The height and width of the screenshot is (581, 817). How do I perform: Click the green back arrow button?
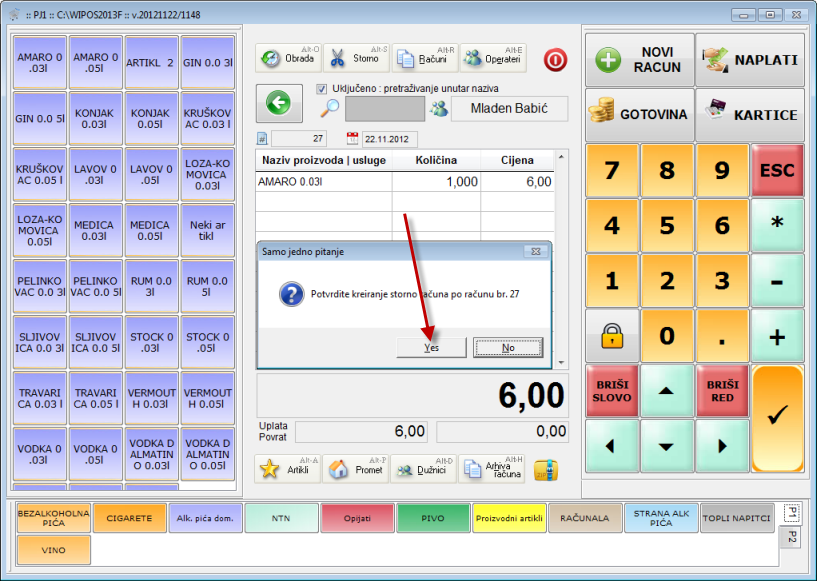[278, 103]
